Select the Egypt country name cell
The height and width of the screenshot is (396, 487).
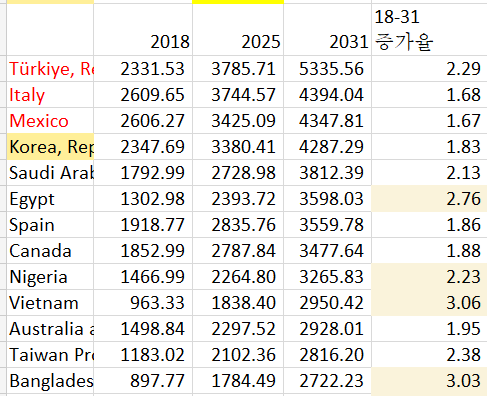pyautogui.click(x=50, y=199)
